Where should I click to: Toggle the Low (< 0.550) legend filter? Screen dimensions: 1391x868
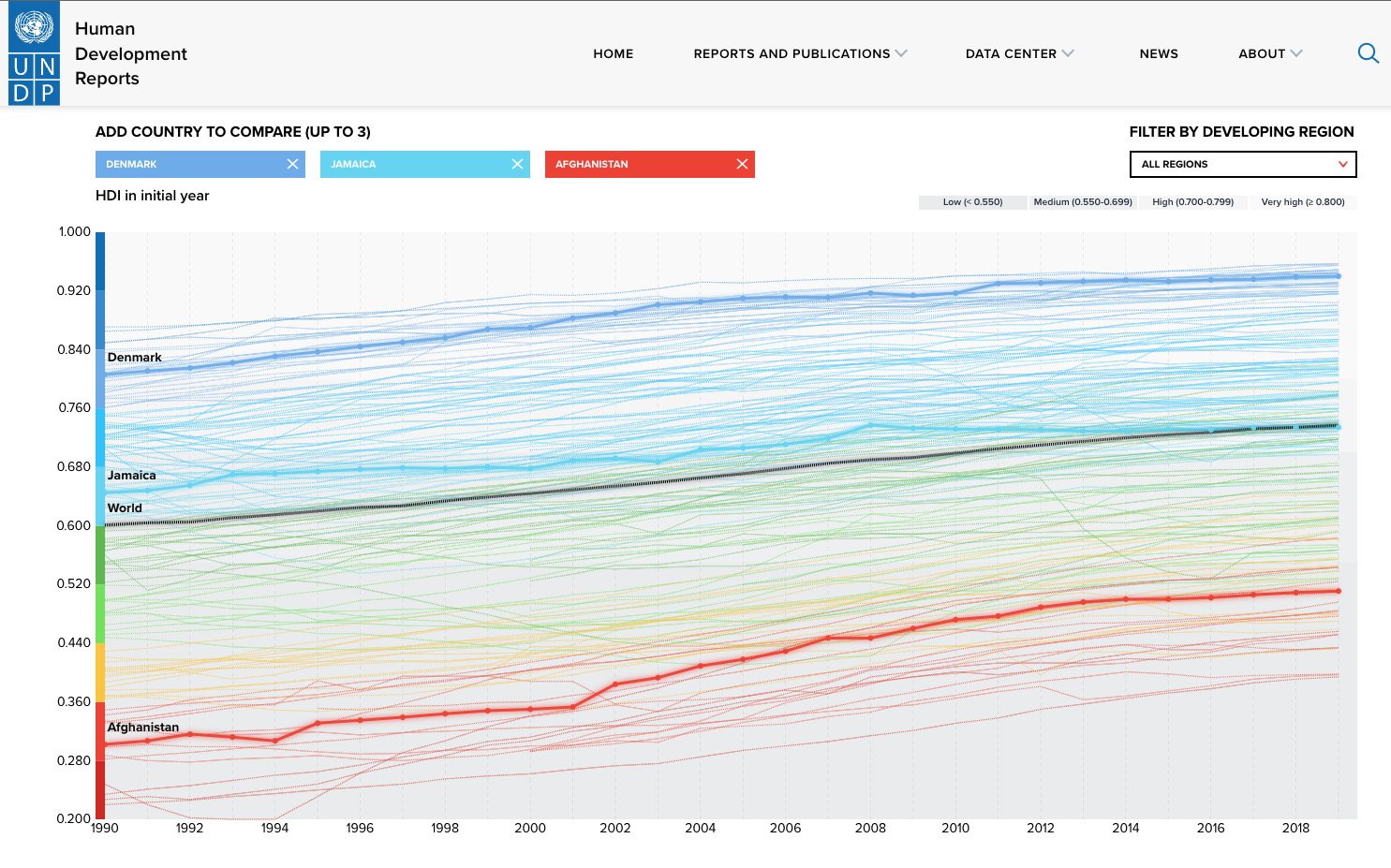[972, 201]
